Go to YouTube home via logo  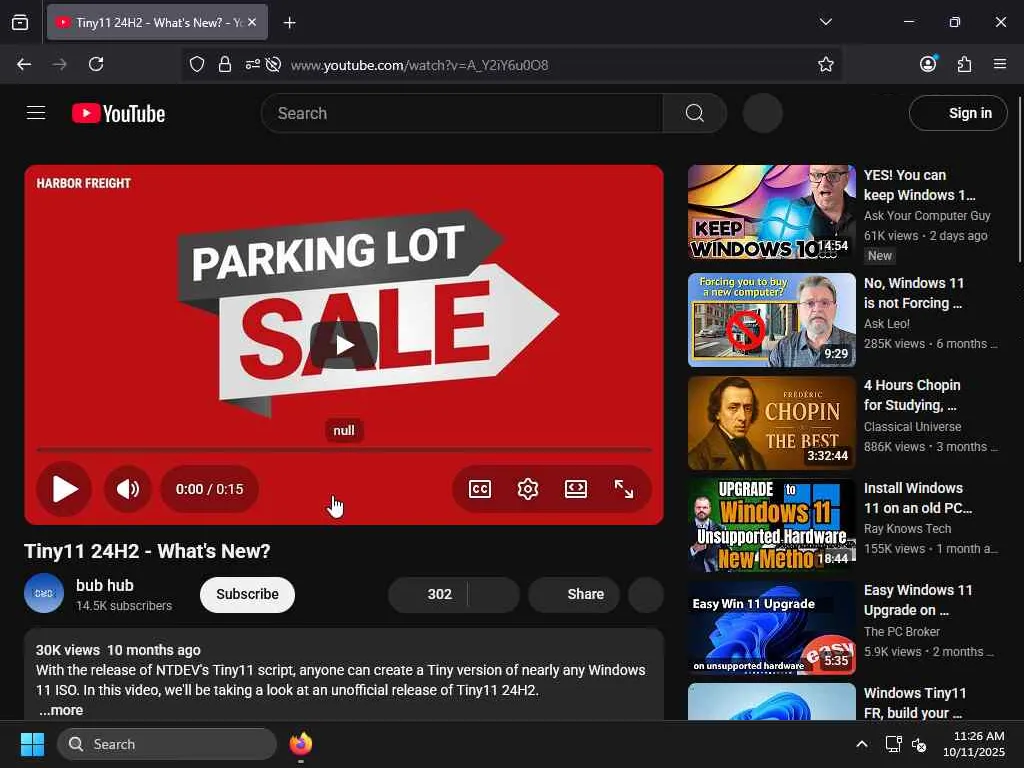click(x=118, y=114)
